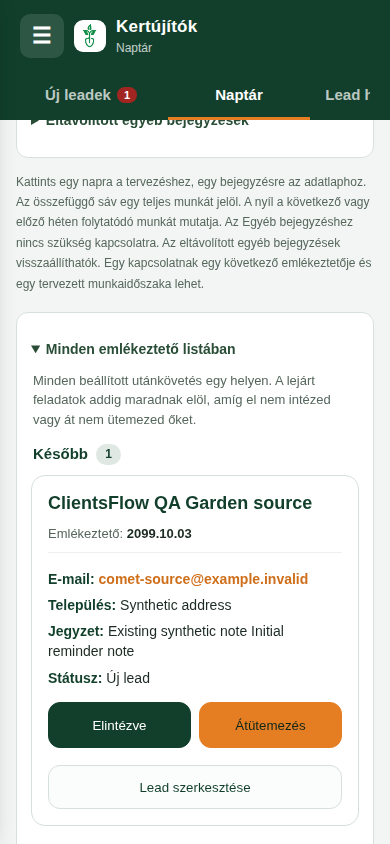Viewport: 390px width, 844px height.
Task: Open Lead szerkesztése for this lead
Action: 195,787
